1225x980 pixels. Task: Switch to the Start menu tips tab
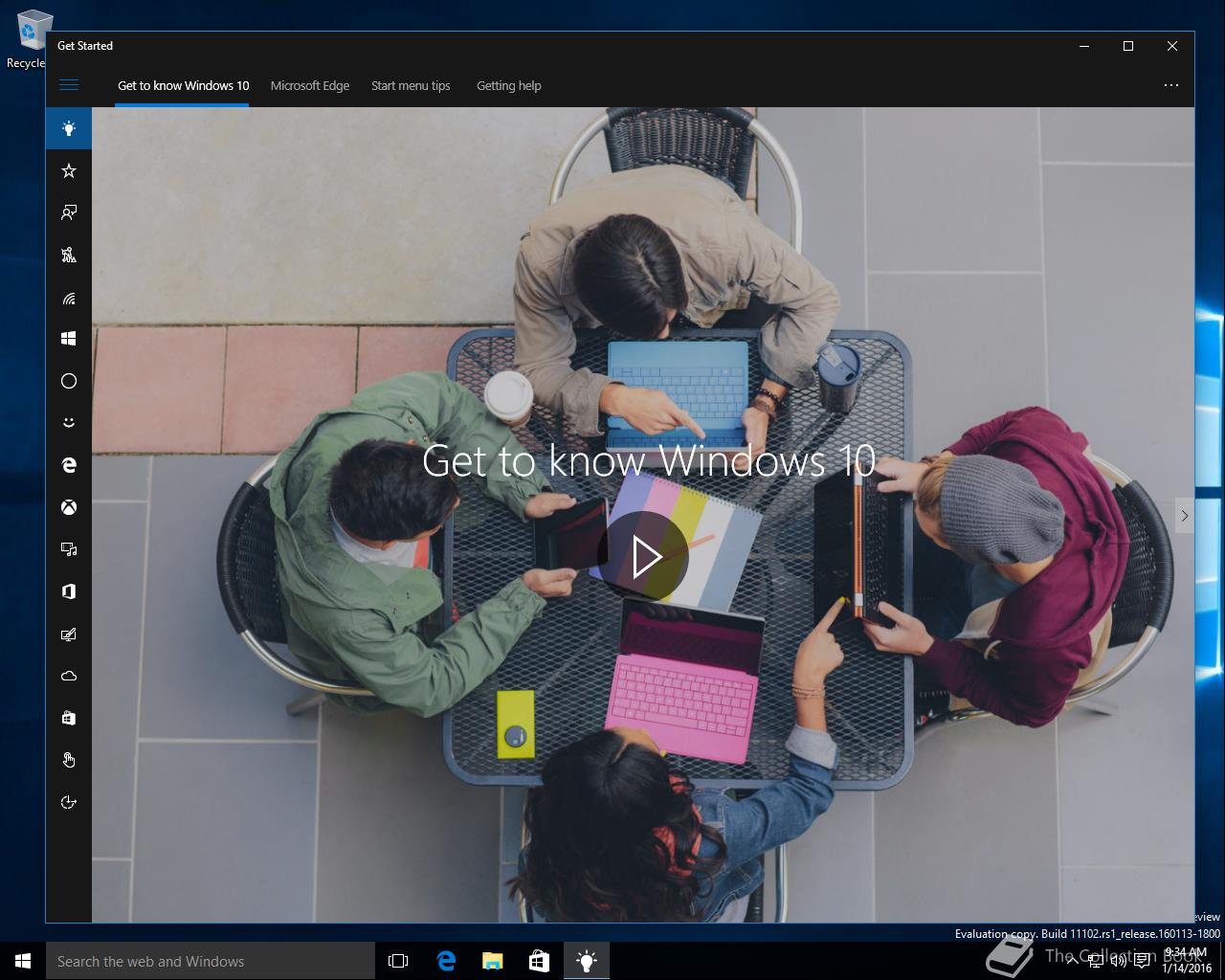click(411, 86)
